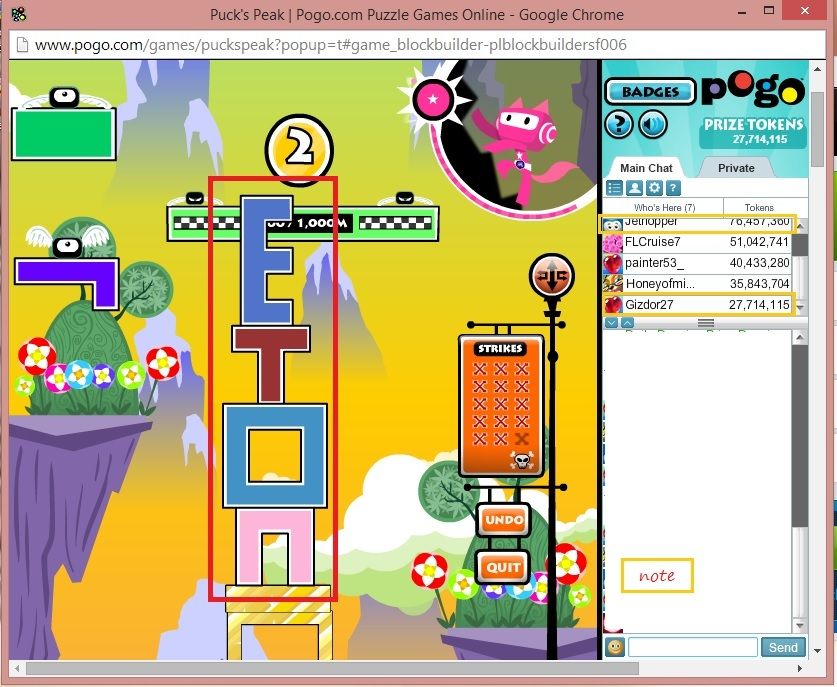Click Honeyofmi... avatar picture
Screen dimensions: 837x687
point(613,284)
